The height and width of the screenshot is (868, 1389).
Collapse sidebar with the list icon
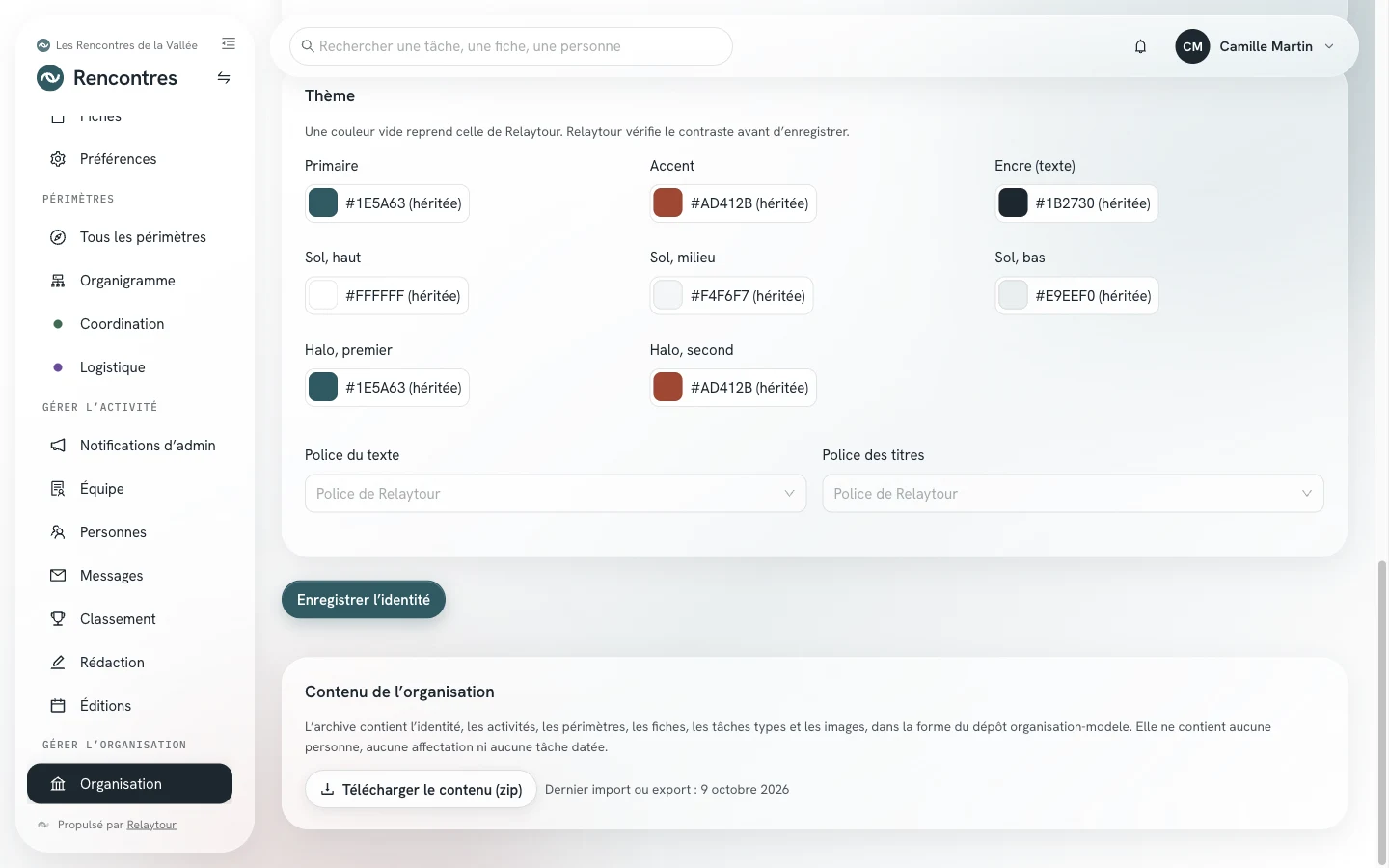coord(229,43)
